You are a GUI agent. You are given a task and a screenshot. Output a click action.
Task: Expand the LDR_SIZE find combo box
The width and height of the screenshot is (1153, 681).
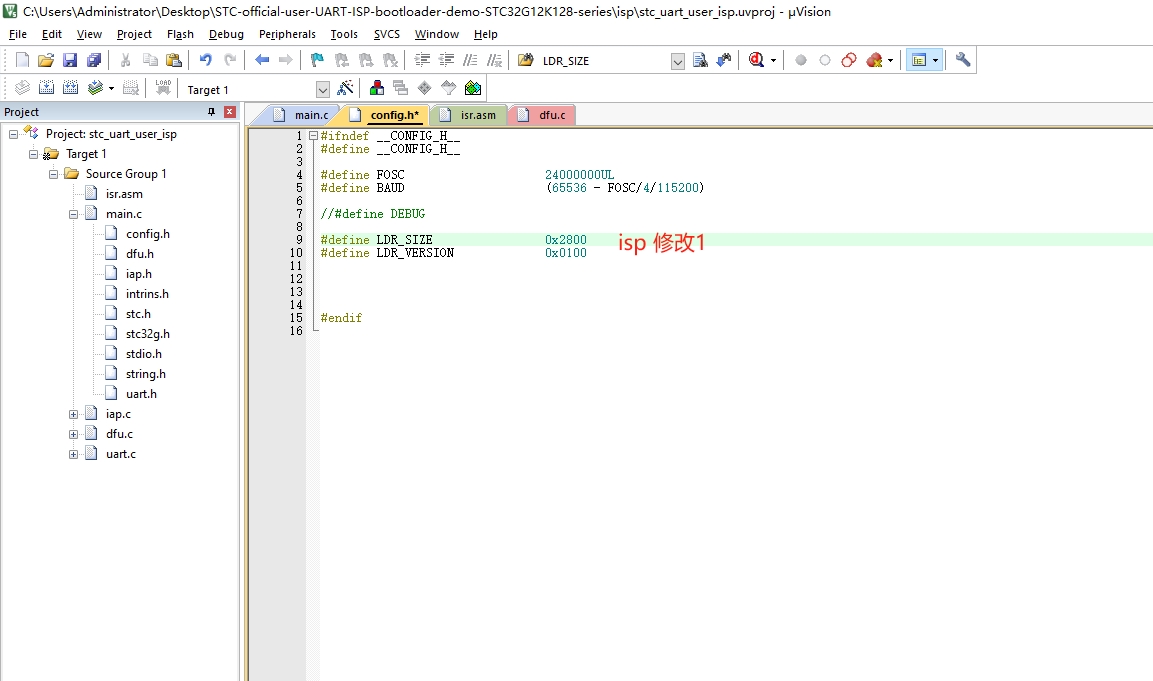coord(677,61)
